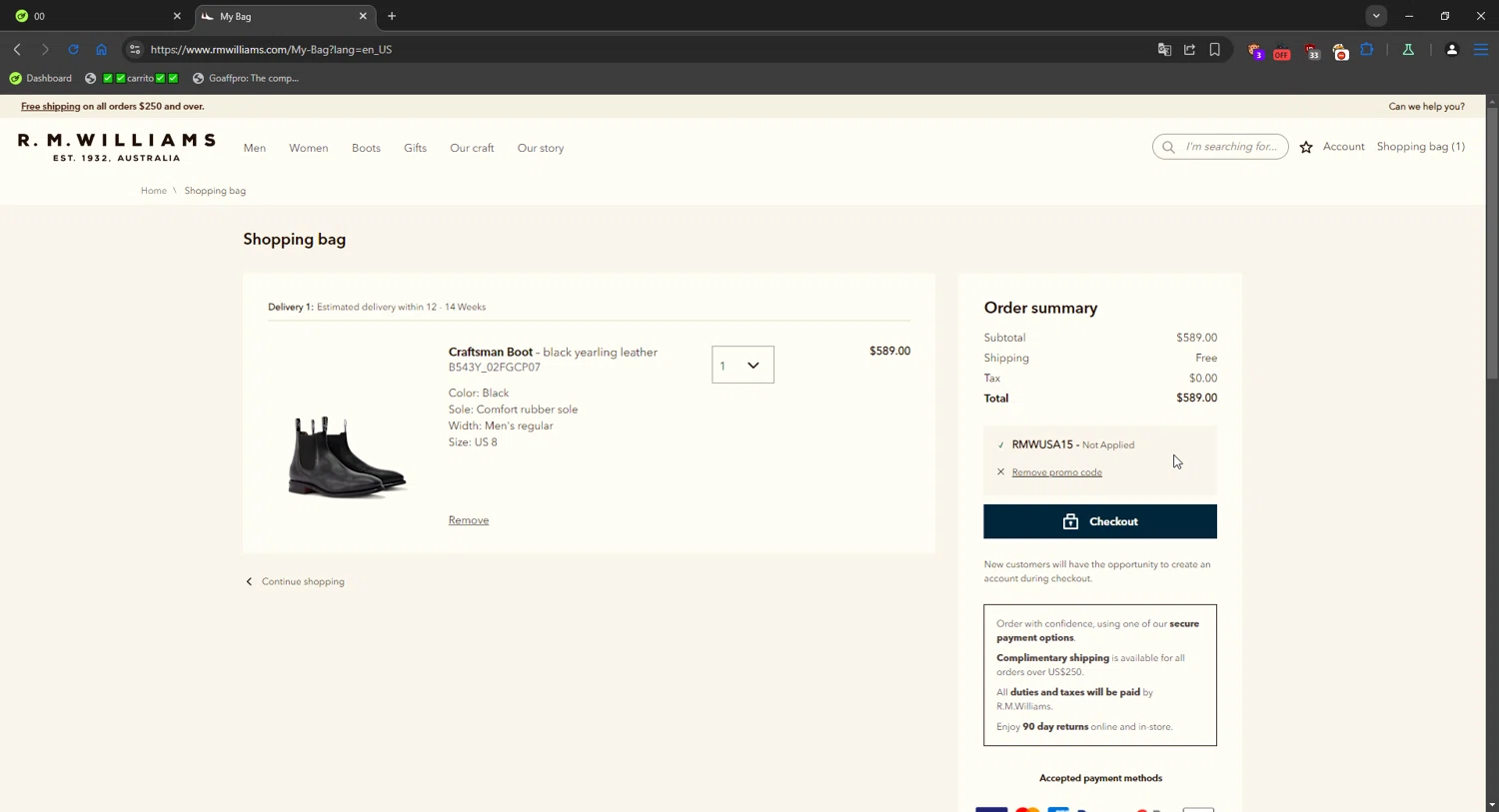Click the Size: US 8 text
The height and width of the screenshot is (812, 1499).
[x=473, y=442]
